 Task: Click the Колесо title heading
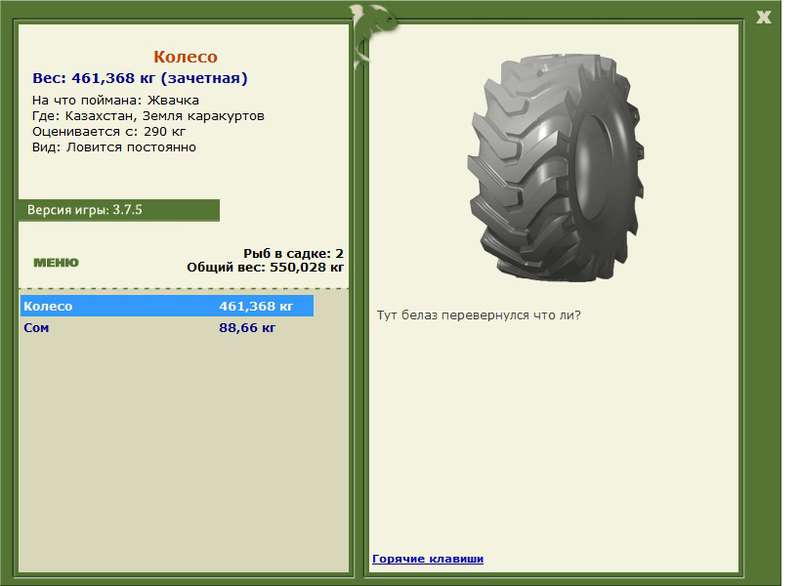(x=185, y=57)
